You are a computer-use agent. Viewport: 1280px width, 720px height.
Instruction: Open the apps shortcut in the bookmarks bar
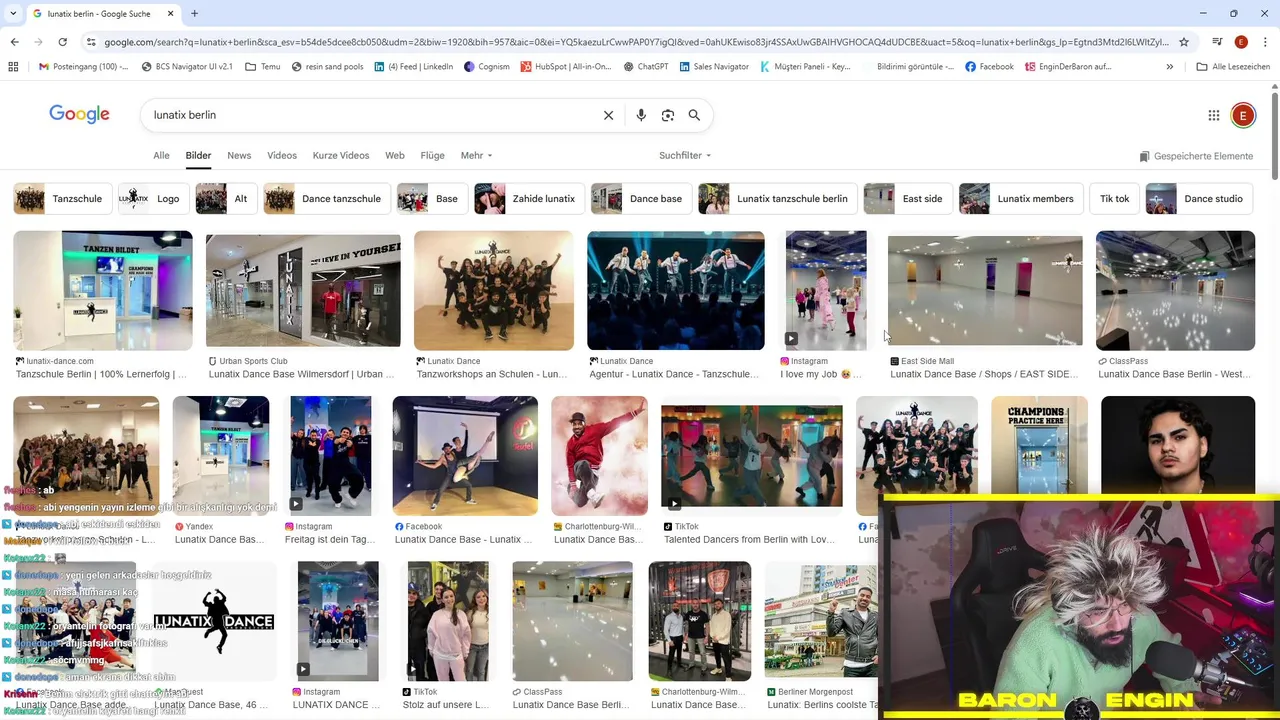pos(13,67)
